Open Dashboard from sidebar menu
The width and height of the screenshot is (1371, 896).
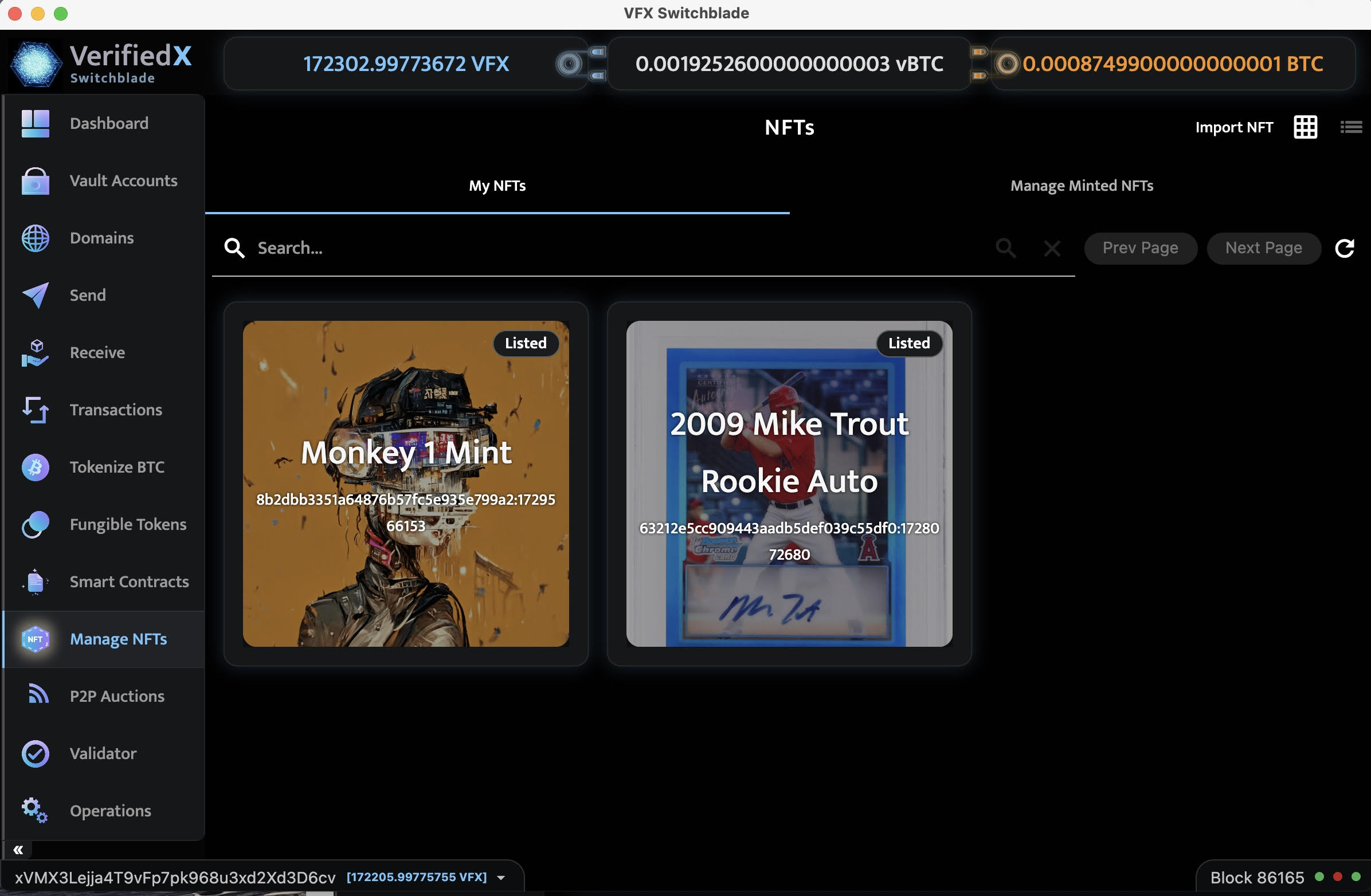pyautogui.click(x=109, y=123)
